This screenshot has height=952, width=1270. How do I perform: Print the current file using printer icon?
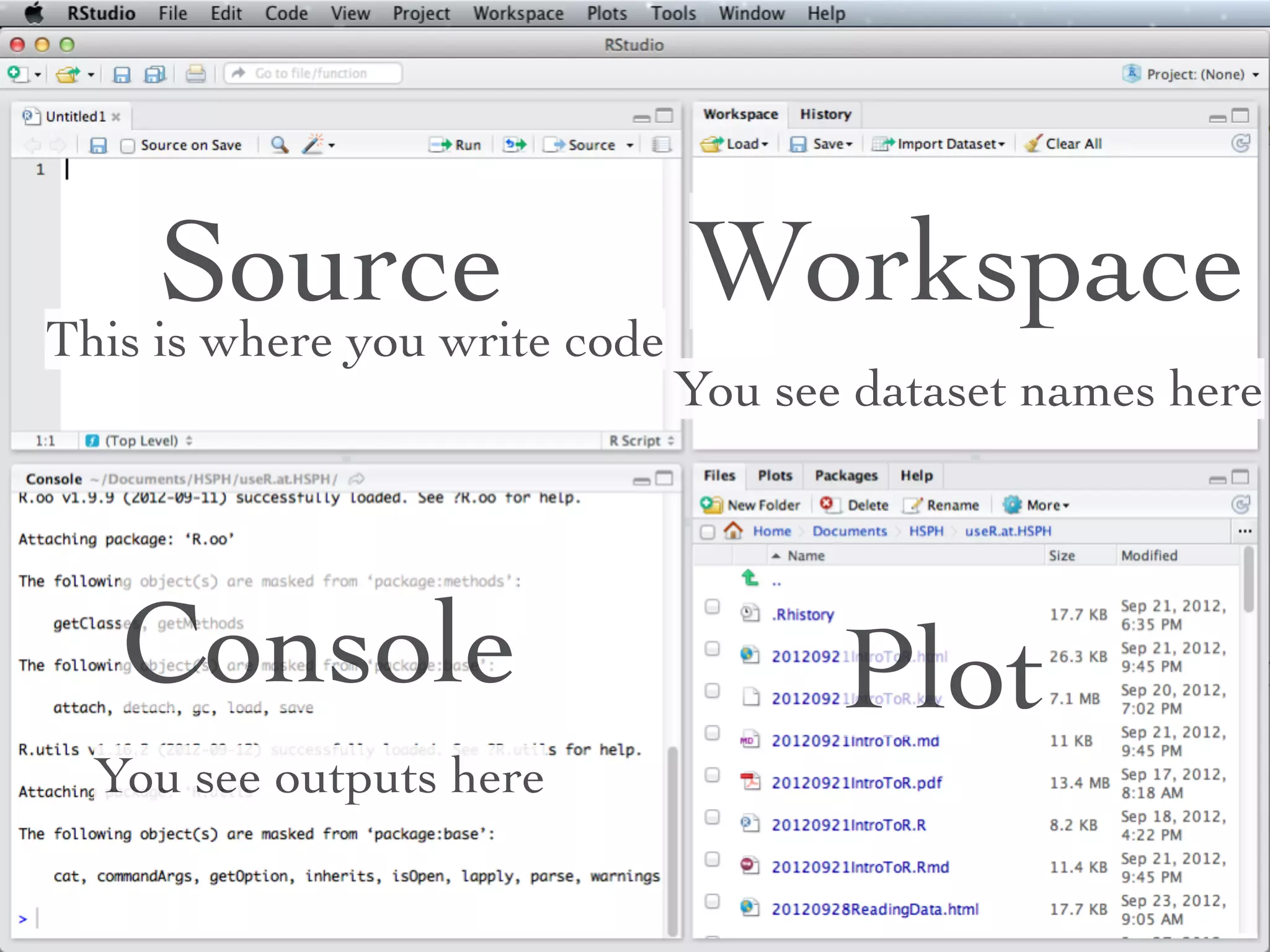(x=195, y=74)
